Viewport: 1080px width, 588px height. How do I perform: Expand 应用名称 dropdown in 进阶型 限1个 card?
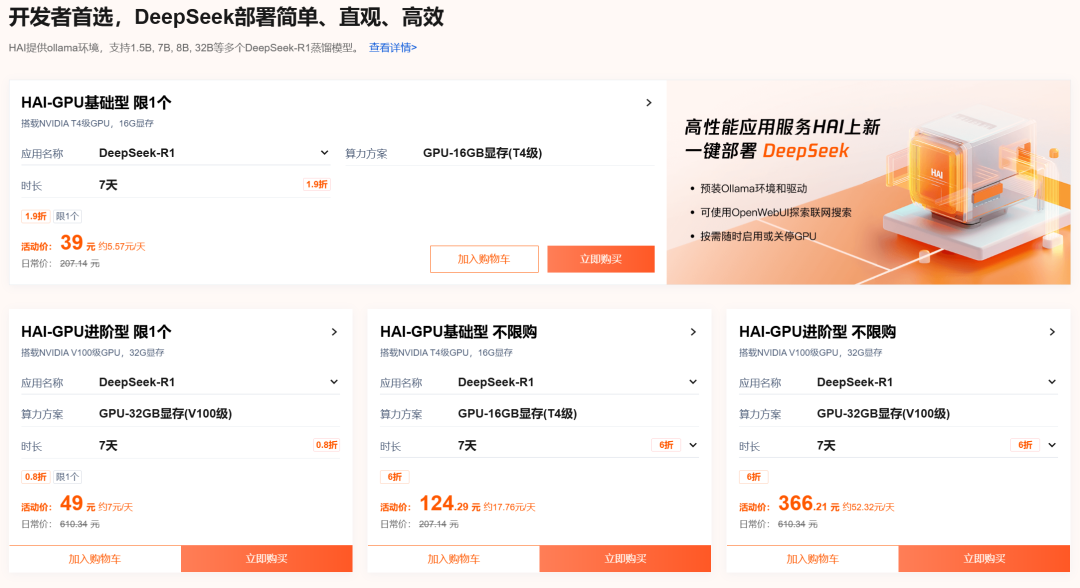tap(334, 382)
